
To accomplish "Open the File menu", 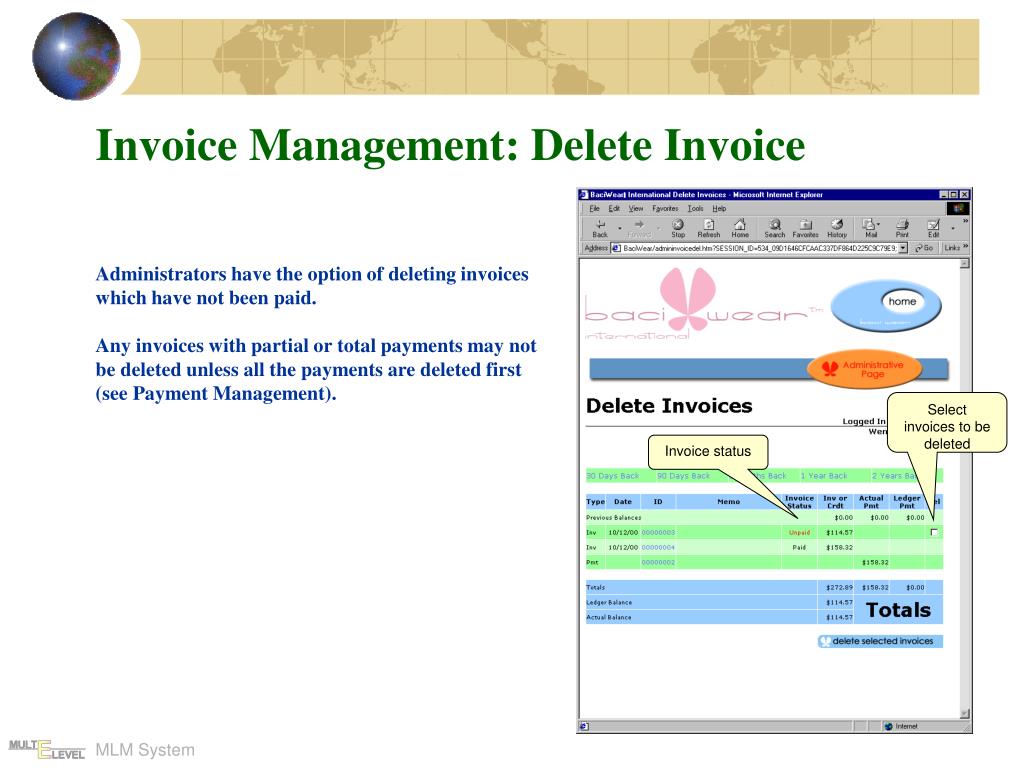I will (x=594, y=209).
